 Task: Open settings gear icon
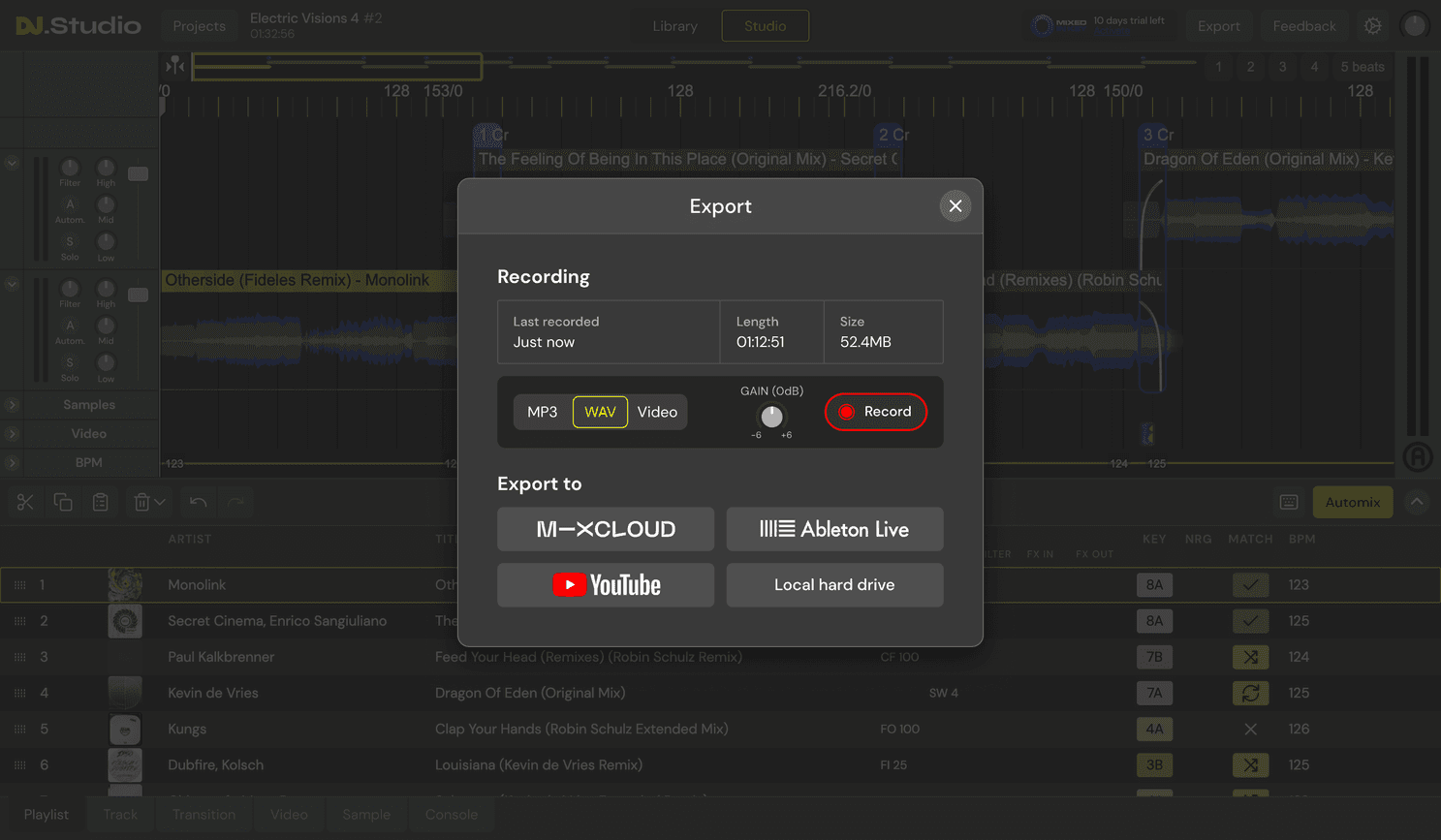click(x=1373, y=26)
